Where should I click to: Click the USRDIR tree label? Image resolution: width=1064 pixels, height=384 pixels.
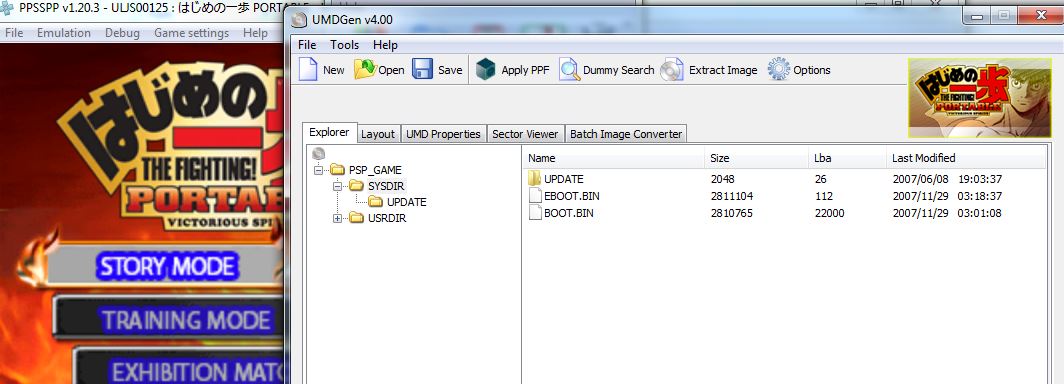pos(387,218)
